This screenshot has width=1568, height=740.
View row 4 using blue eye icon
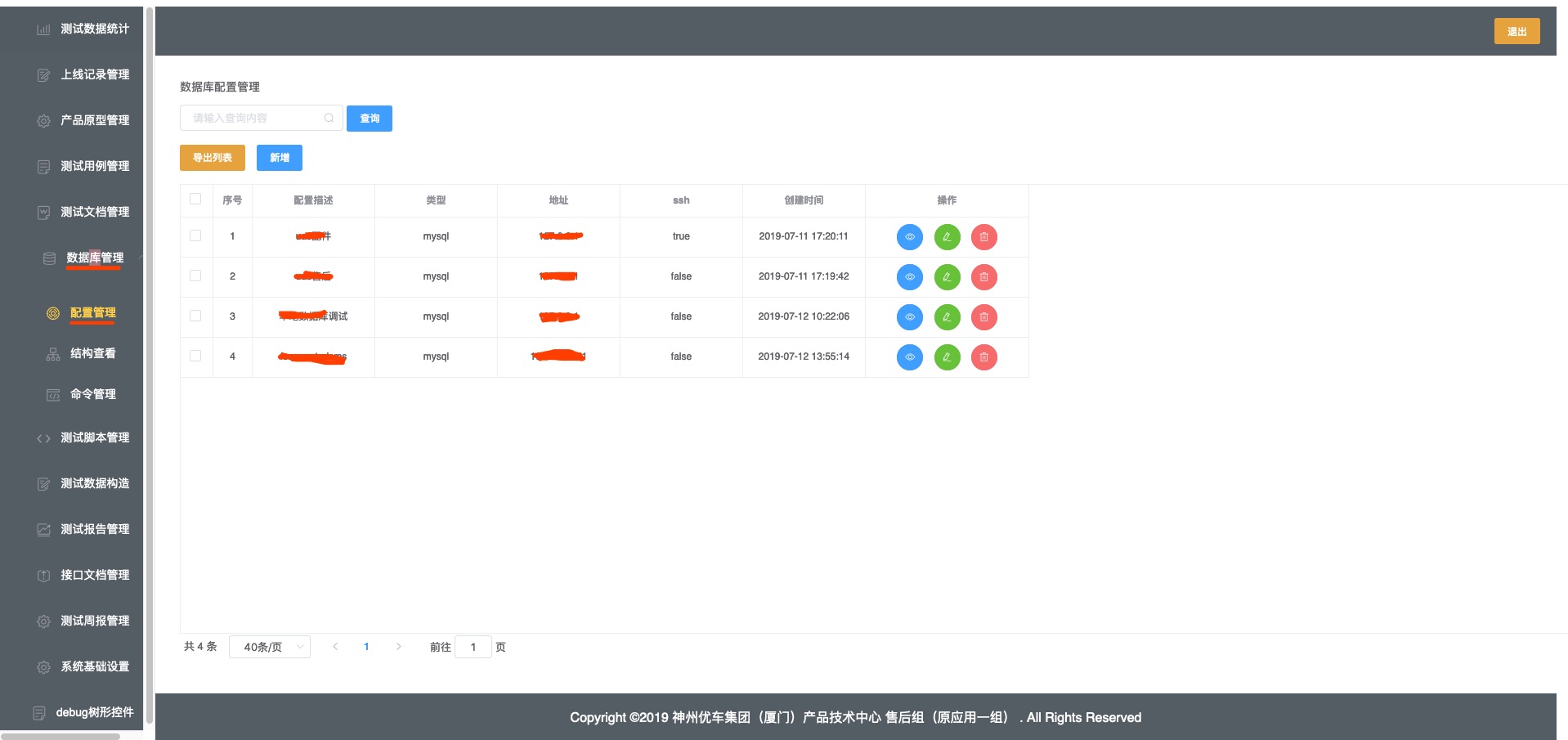(909, 357)
